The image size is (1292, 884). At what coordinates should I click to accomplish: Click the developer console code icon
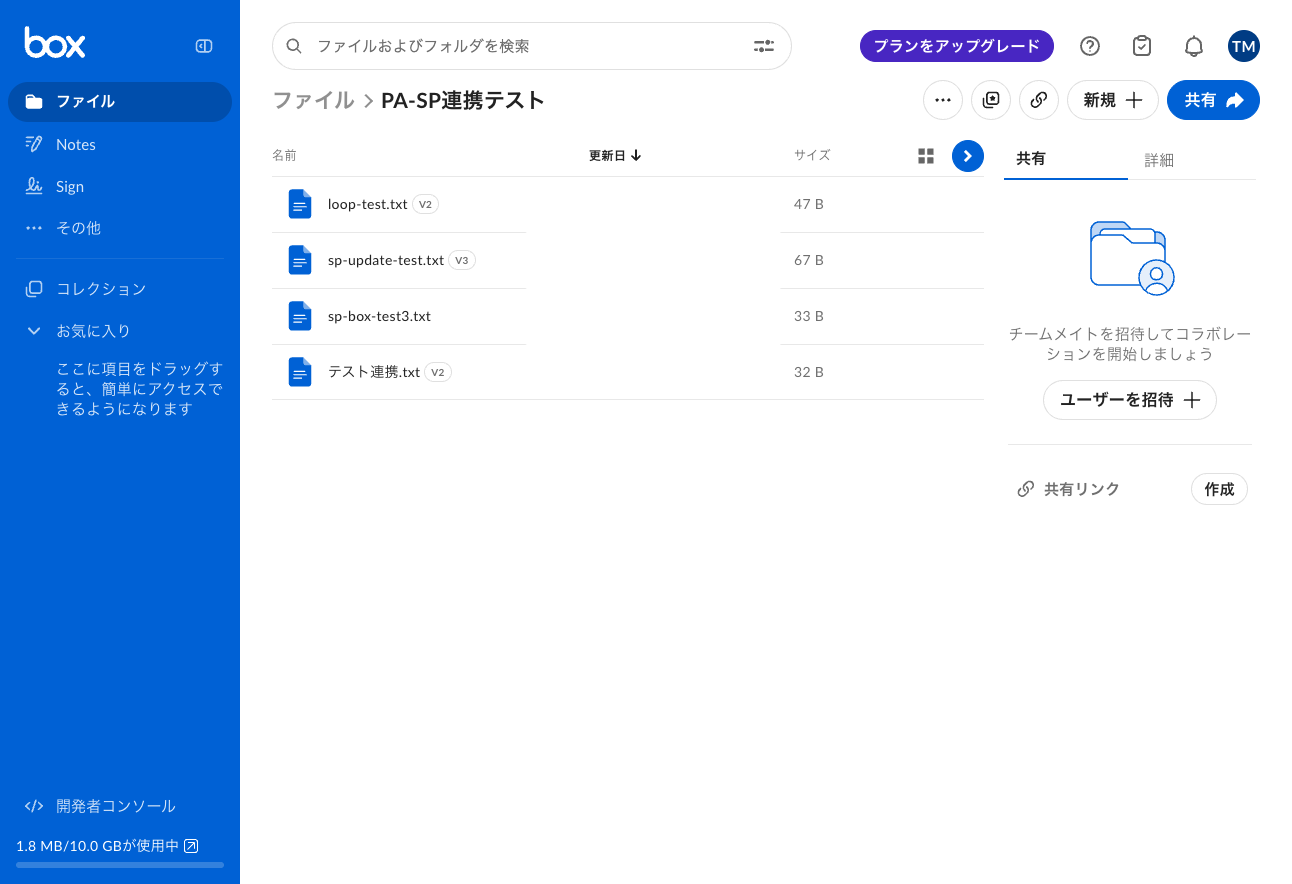coord(34,806)
